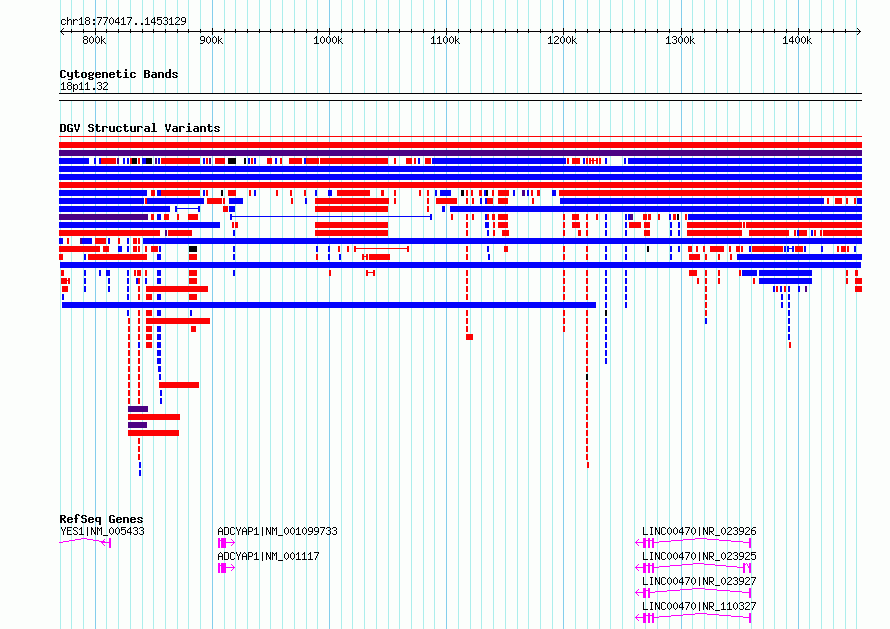The width and height of the screenshot is (890, 629).
Task: Open the RefSeq Genes track title
Action: click(x=101, y=519)
